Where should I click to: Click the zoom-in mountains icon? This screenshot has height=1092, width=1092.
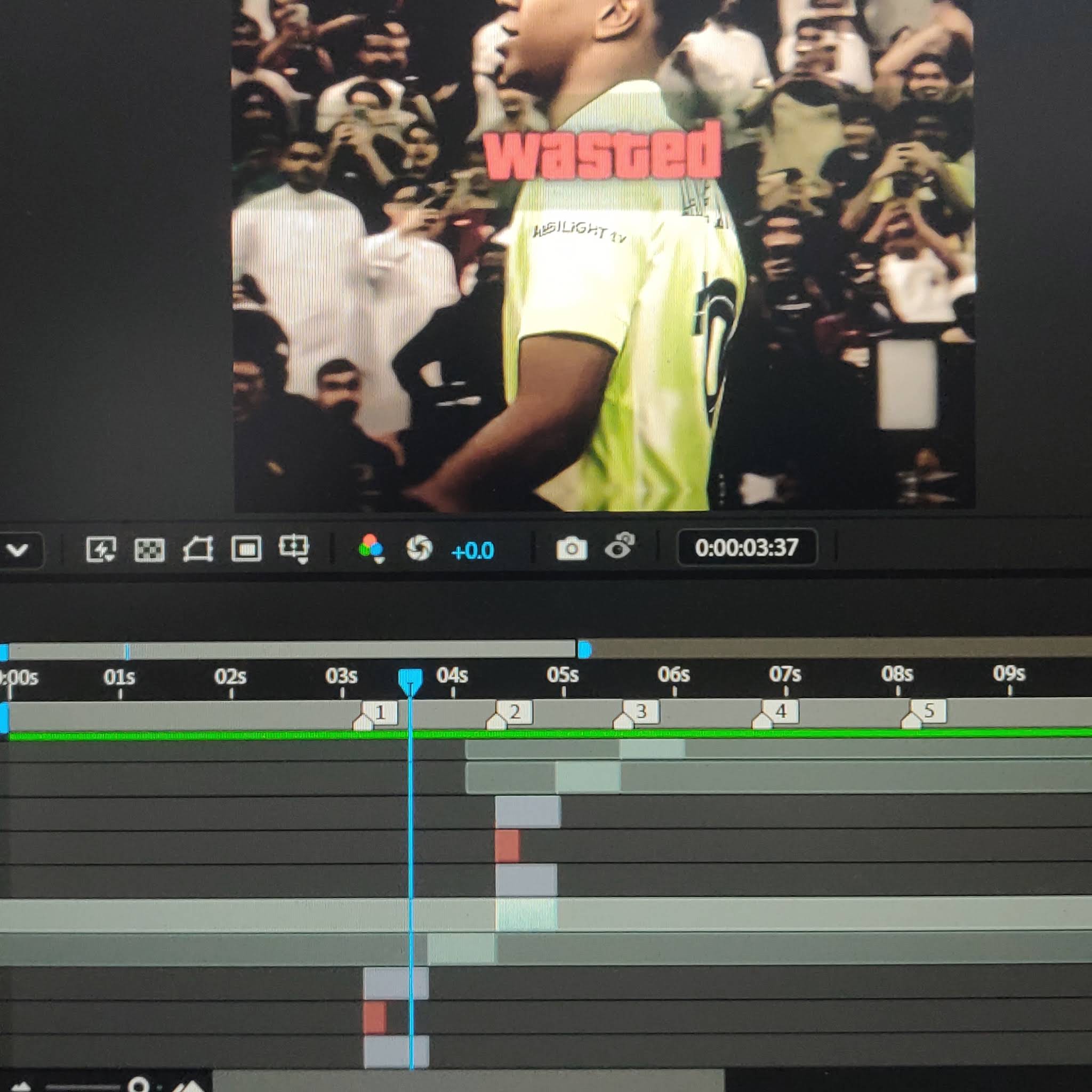point(188,1086)
